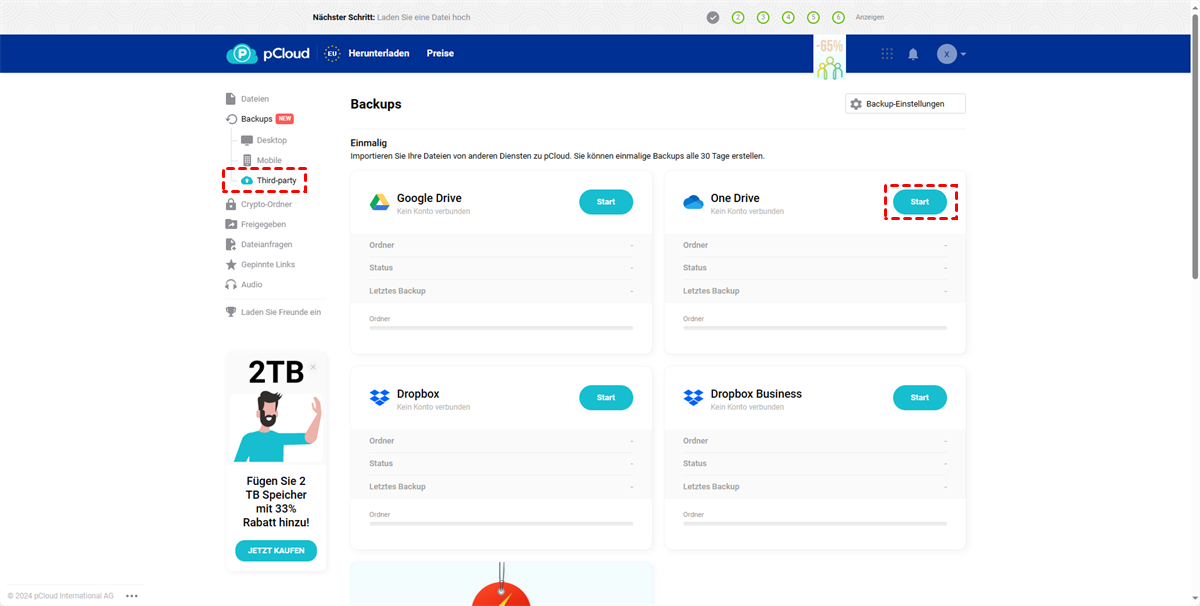Image resolution: width=1200 pixels, height=606 pixels.
Task: Click the Dropbox Business logo icon
Action: coord(694,398)
